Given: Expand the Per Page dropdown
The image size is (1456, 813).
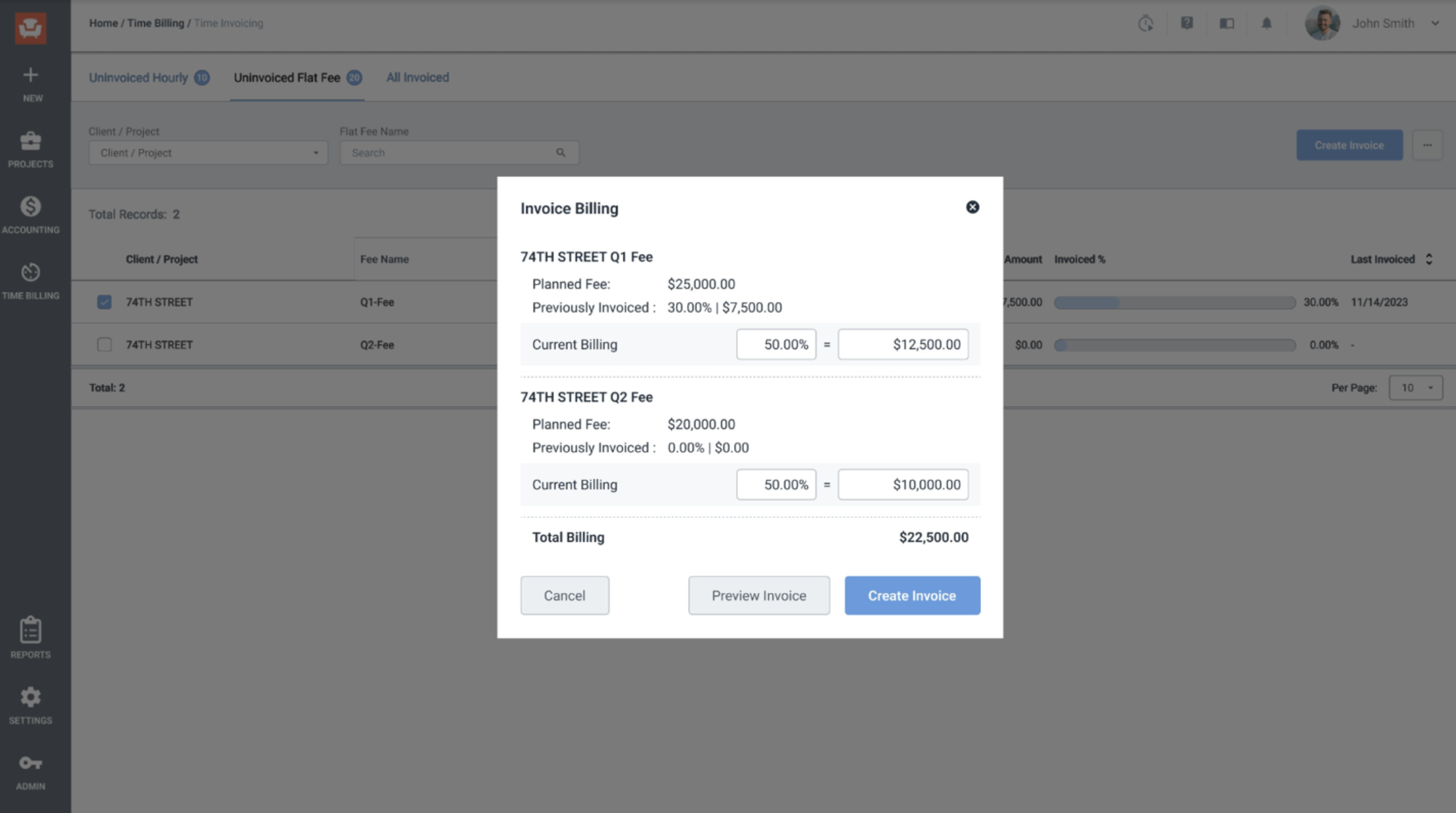Looking at the screenshot, I should [1415, 388].
